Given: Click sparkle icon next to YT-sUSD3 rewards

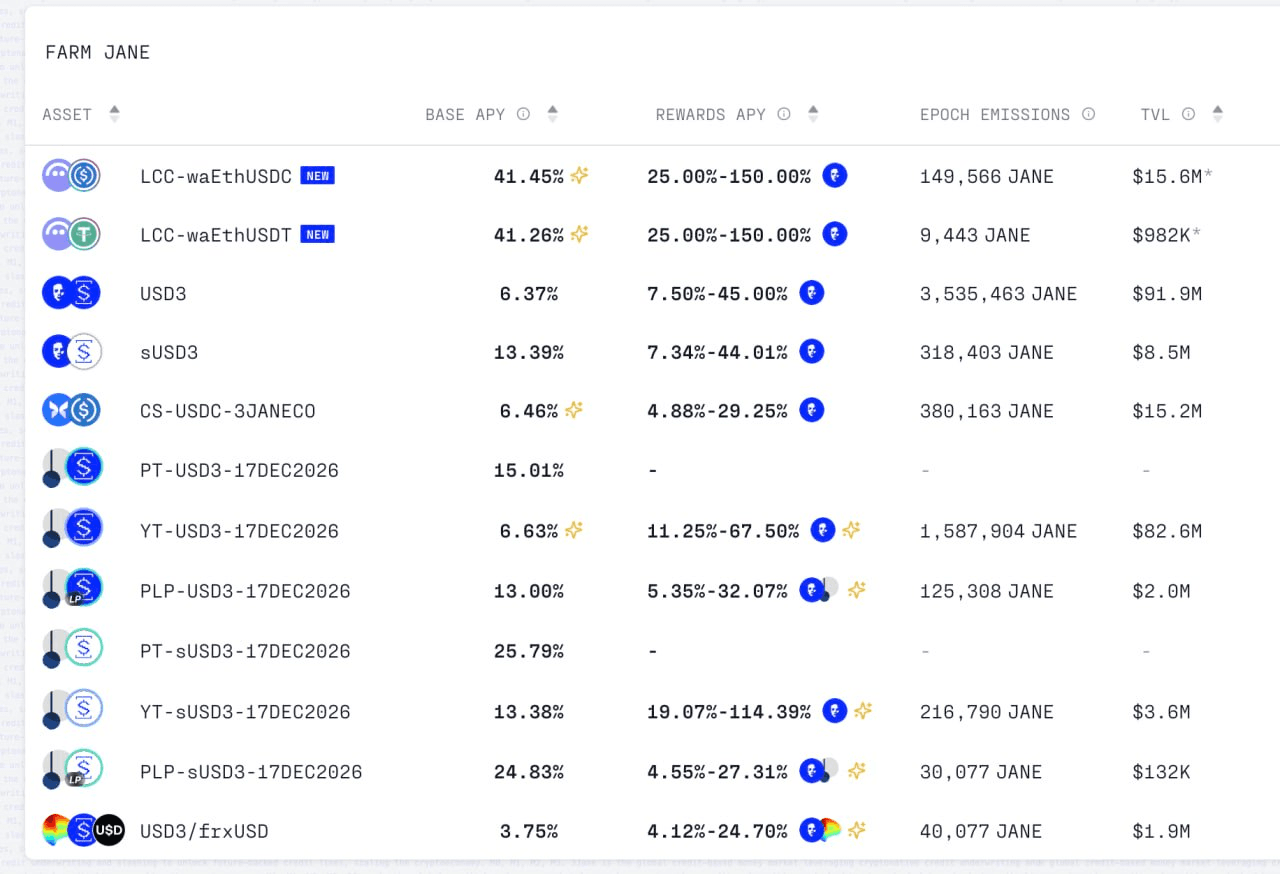Looking at the screenshot, I should [x=863, y=711].
